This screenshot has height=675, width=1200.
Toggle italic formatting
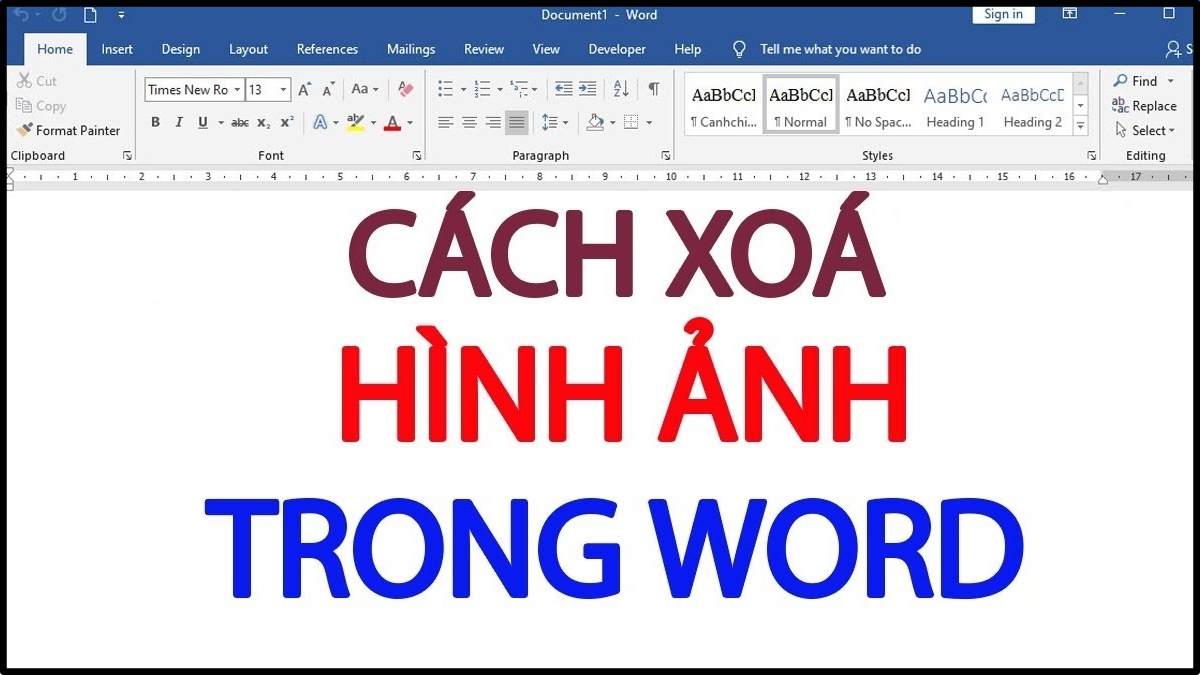[x=179, y=122]
